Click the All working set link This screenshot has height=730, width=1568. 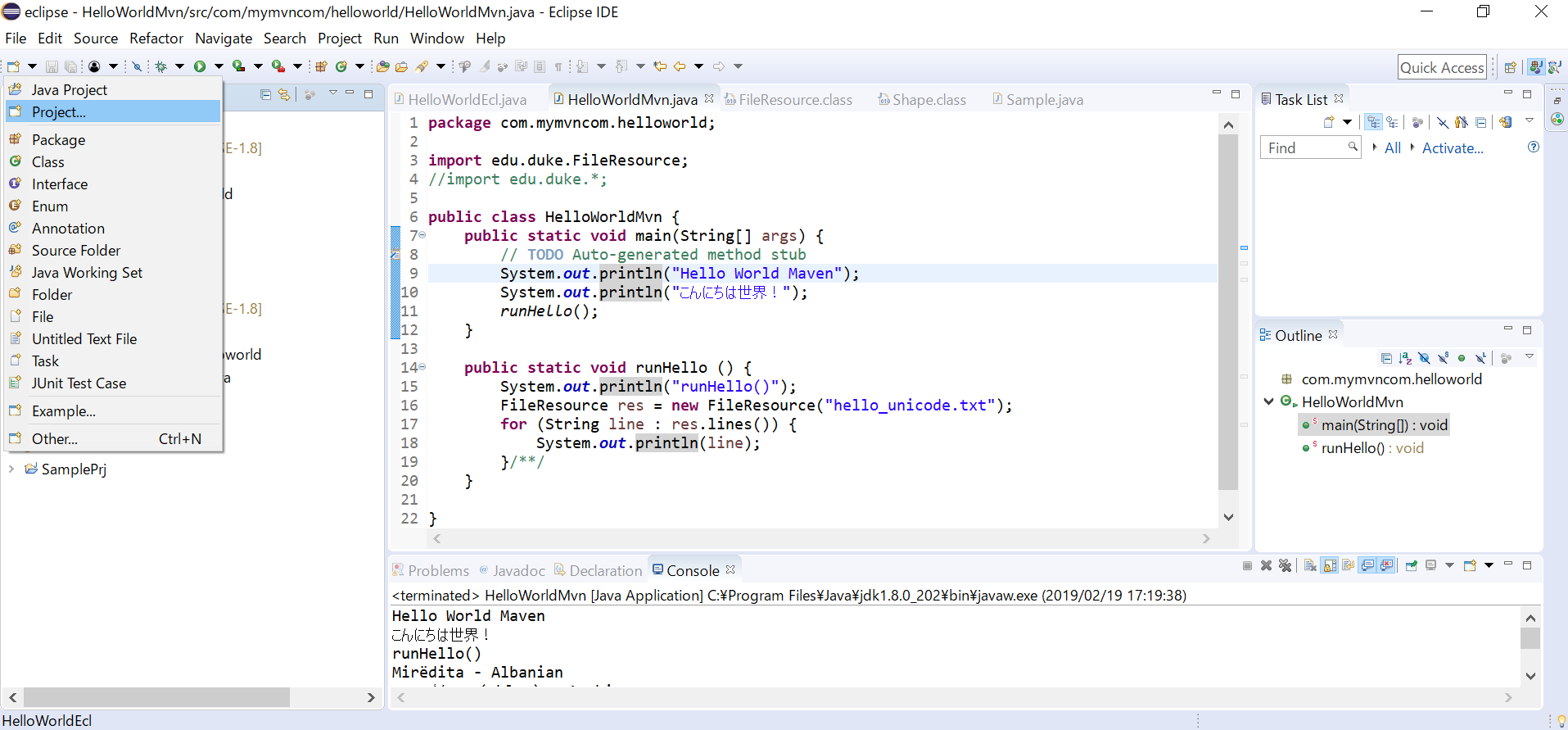(1392, 148)
